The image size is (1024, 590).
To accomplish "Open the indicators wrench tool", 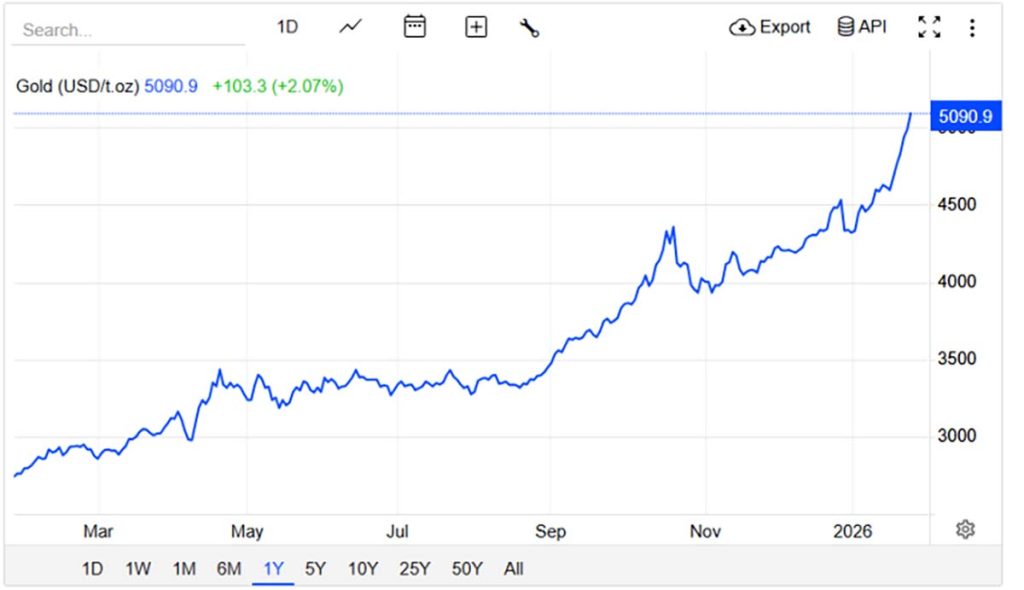I will pyautogui.click(x=530, y=27).
